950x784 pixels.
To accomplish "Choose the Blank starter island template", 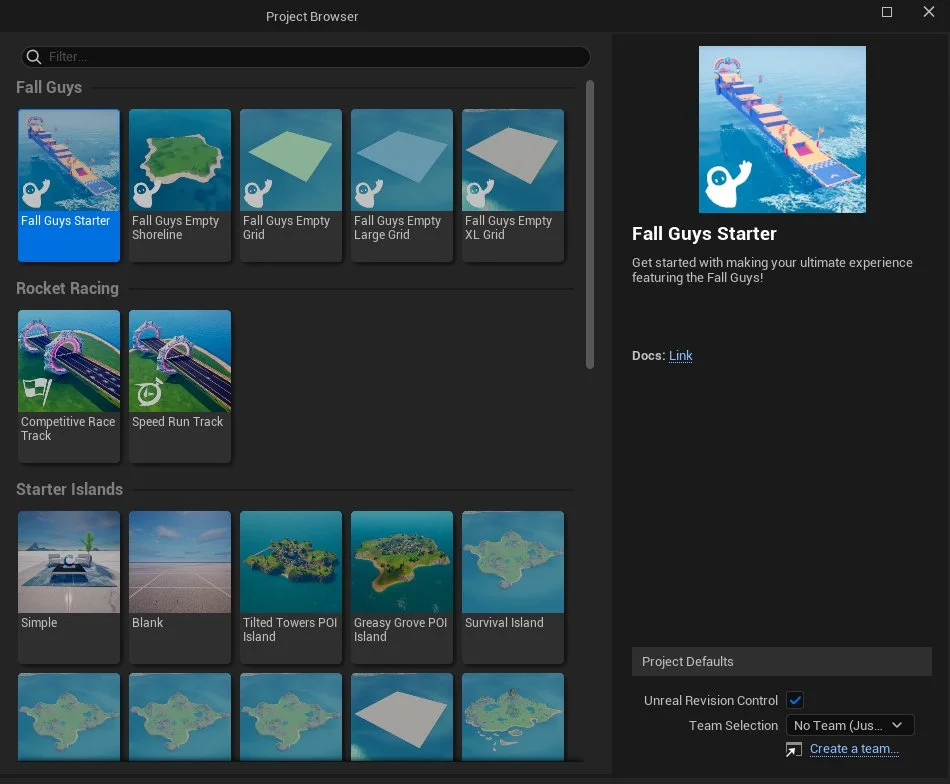I will click(179, 587).
